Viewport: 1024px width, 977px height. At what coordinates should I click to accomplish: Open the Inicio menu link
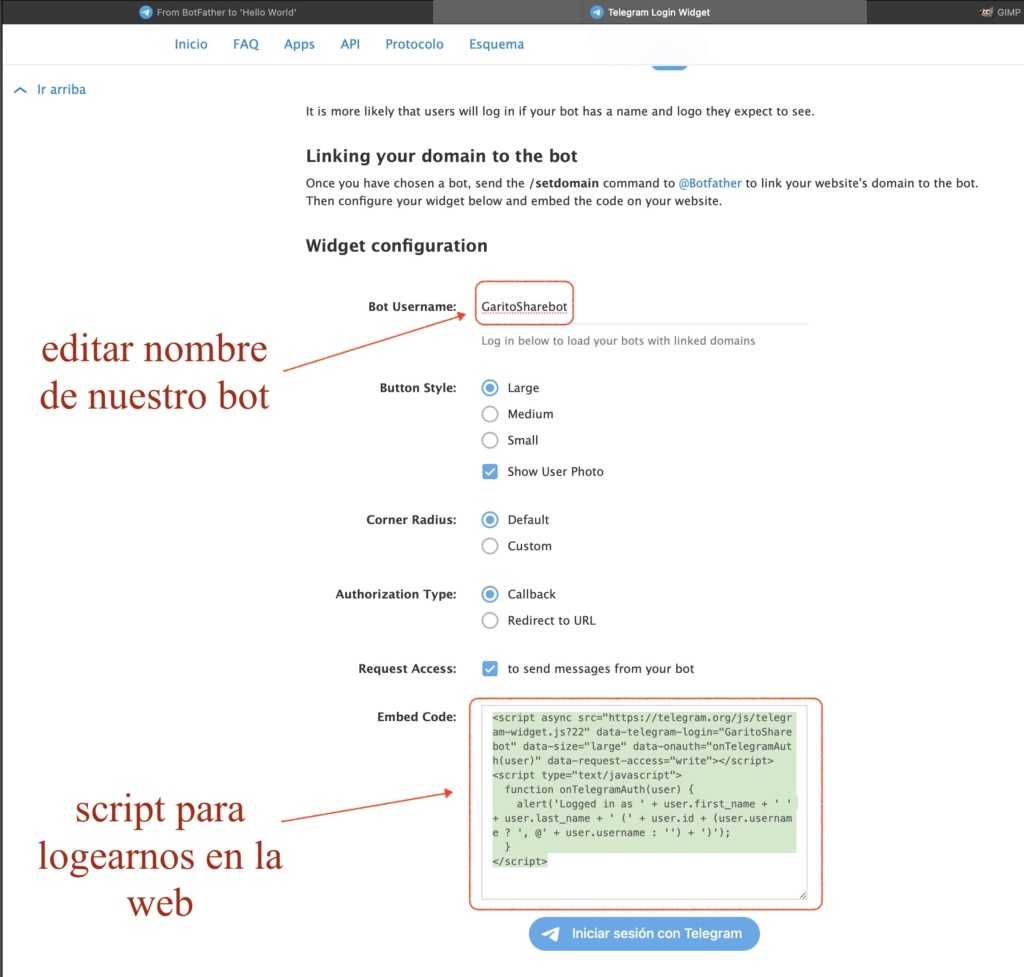(191, 44)
